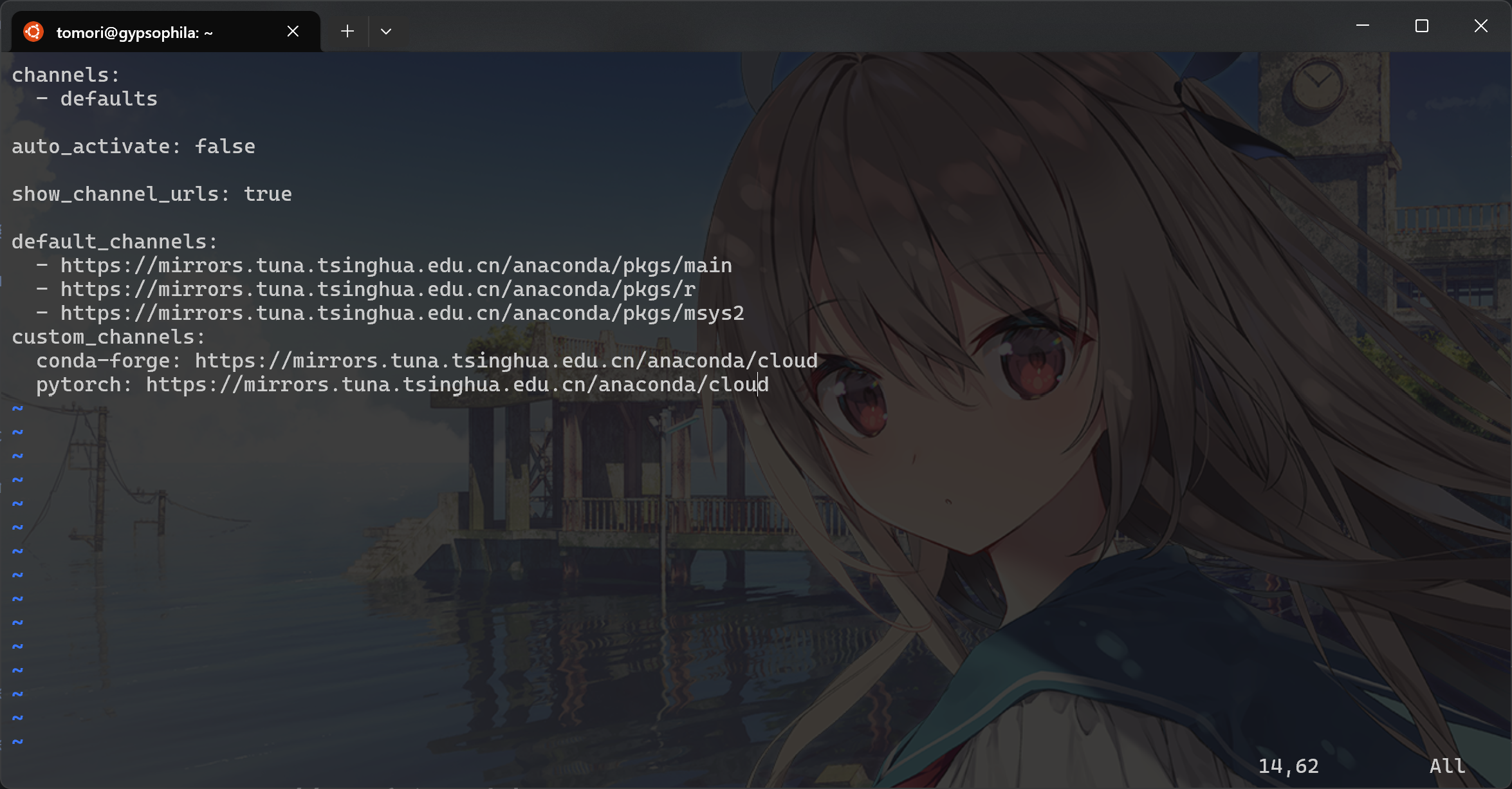Maximize the terminal window
This screenshot has height=789, width=1512.
[x=1421, y=26]
